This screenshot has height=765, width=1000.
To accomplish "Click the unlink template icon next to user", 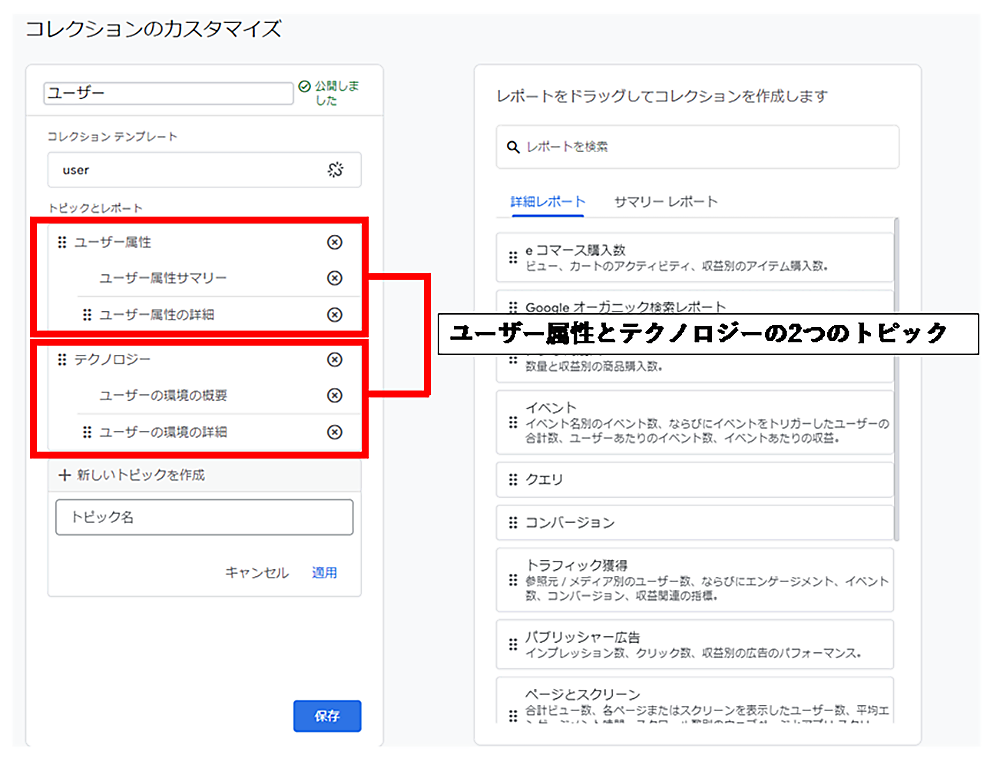I will click(336, 170).
